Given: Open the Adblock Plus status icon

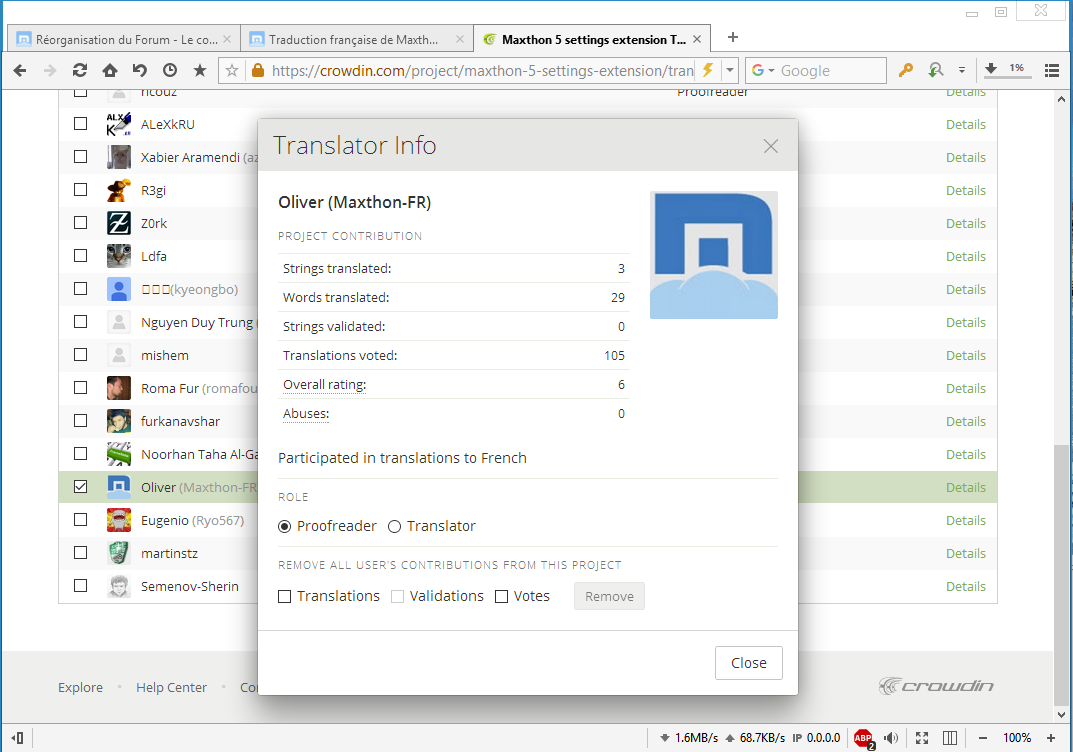Looking at the screenshot, I should (864, 738).
